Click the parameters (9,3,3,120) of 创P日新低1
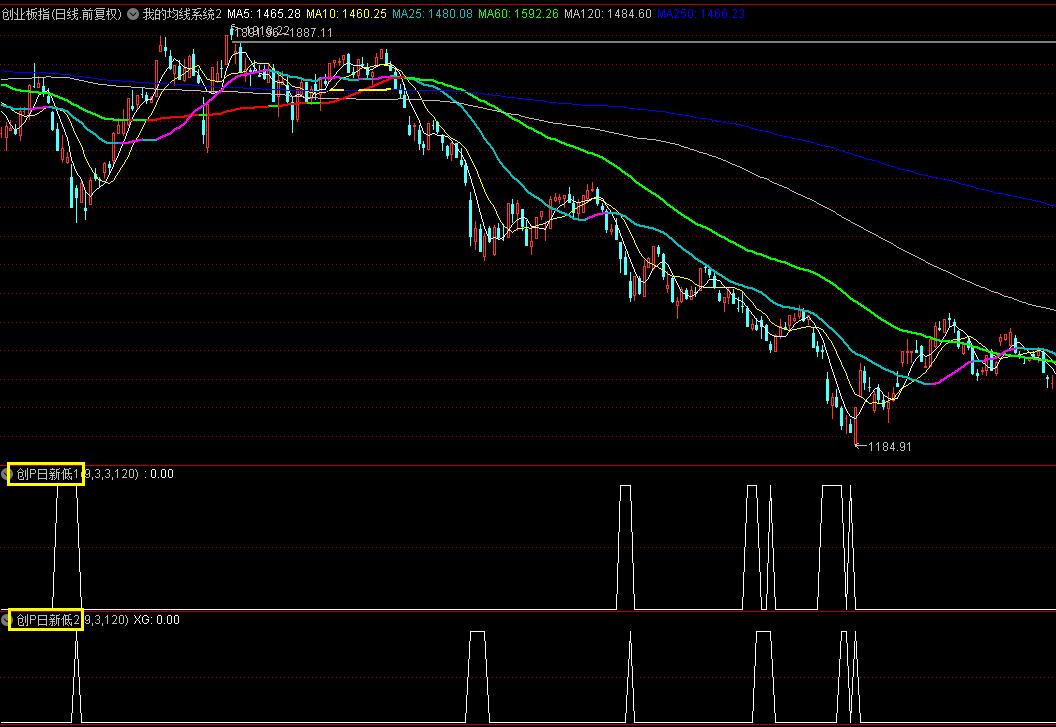 point(112,474)
